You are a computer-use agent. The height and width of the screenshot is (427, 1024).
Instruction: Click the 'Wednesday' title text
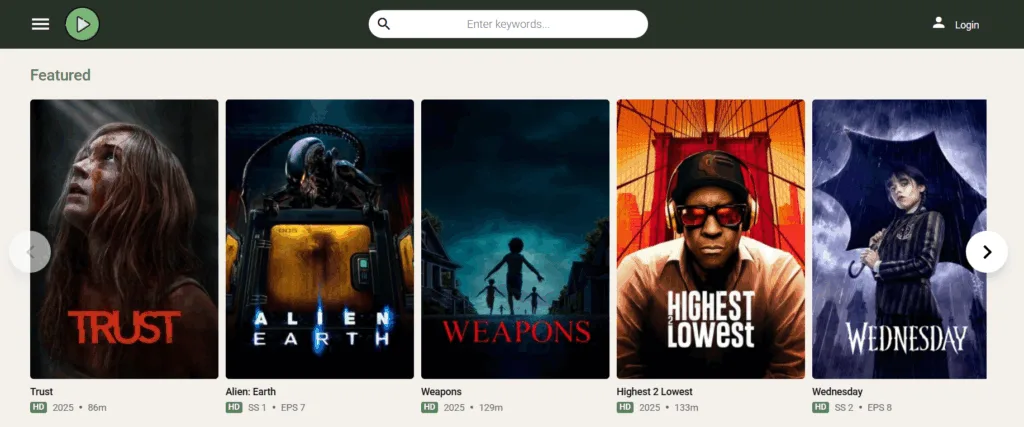(x=837, y=392)
